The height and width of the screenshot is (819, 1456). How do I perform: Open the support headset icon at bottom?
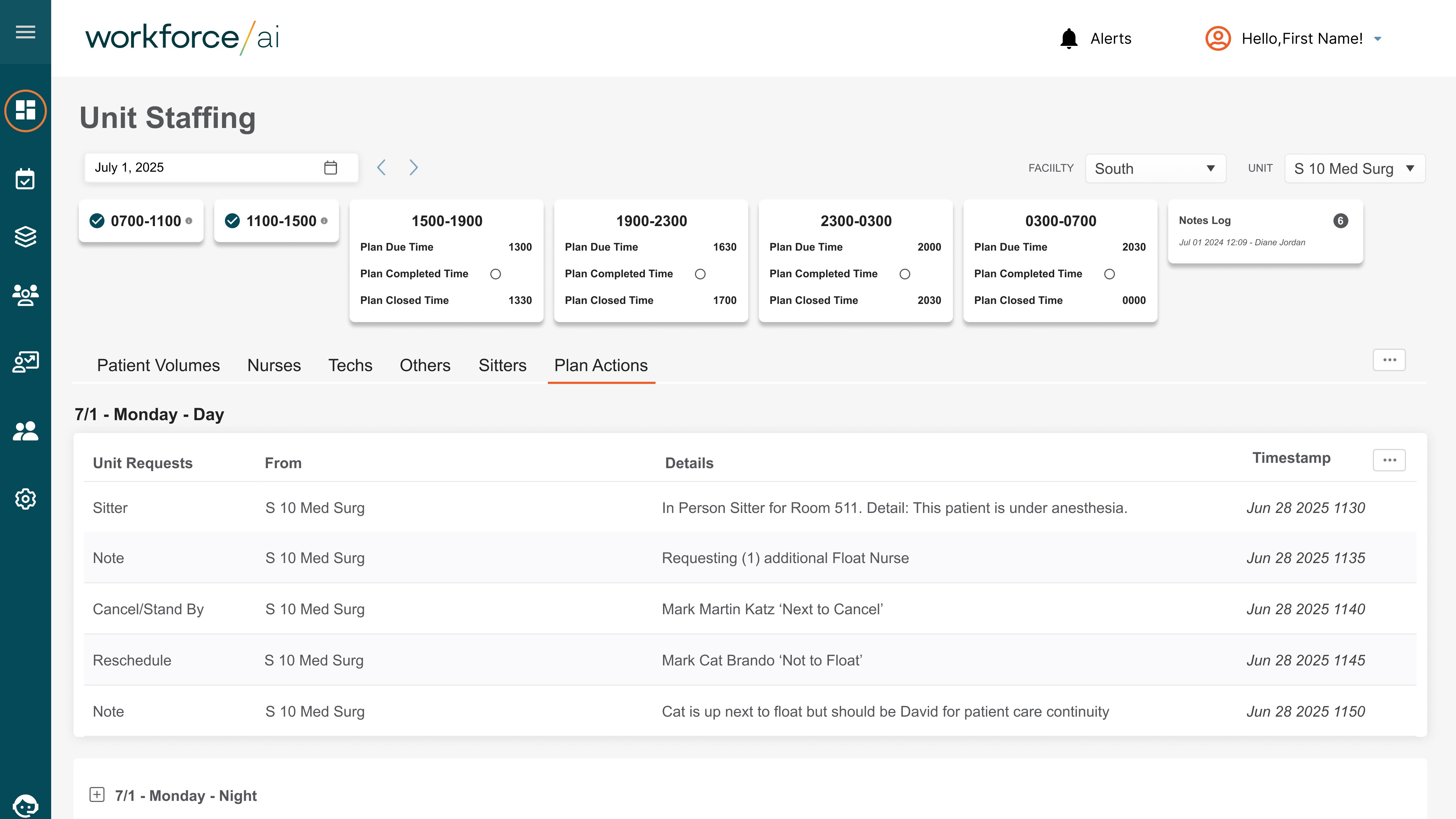[x=26, y=805]
